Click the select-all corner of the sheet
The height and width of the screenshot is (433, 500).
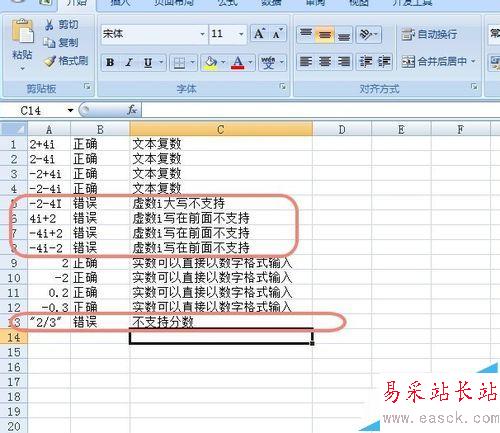14,129
